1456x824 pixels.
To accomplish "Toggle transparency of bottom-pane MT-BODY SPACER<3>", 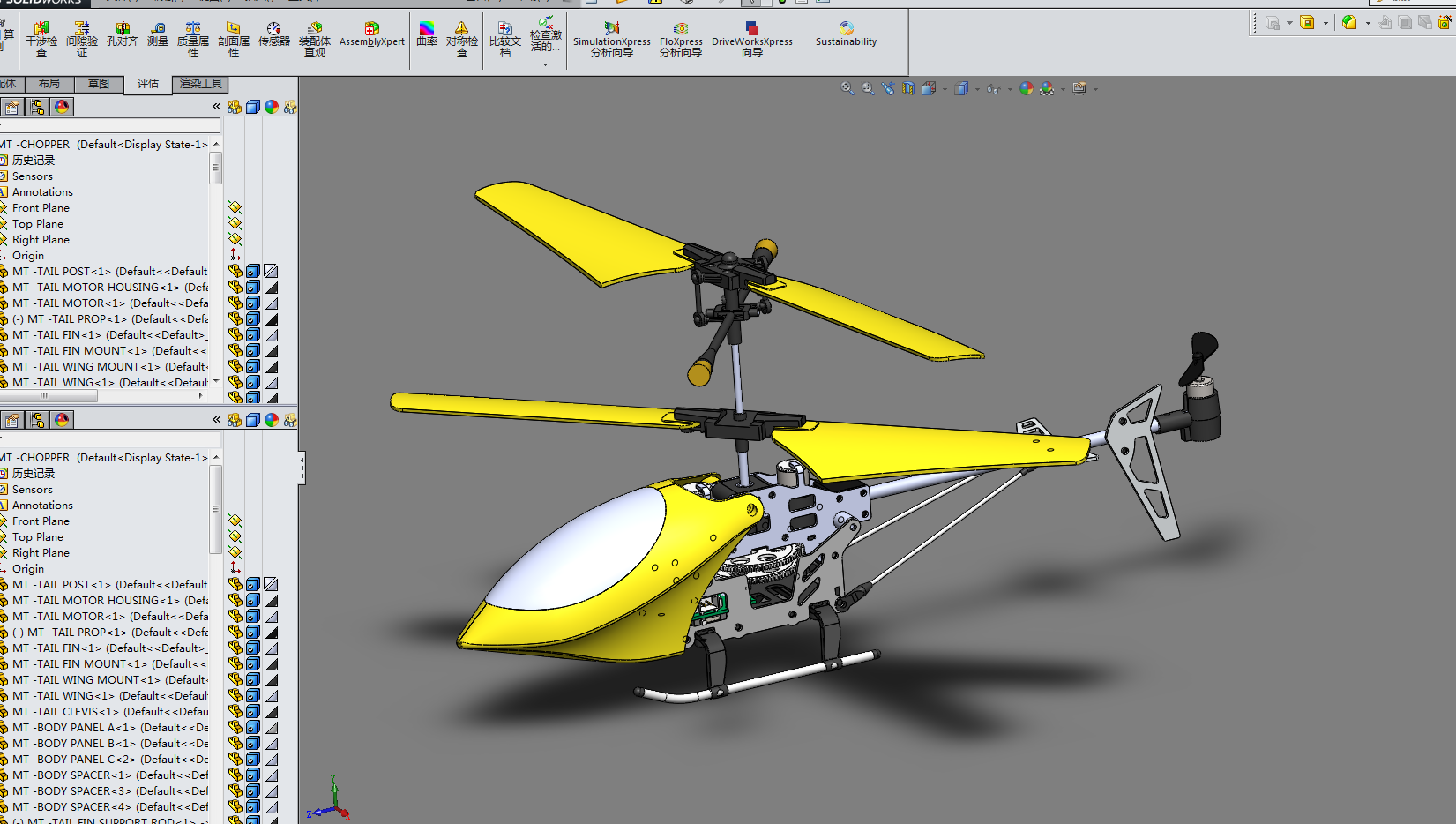I will [x=272, y=790].
